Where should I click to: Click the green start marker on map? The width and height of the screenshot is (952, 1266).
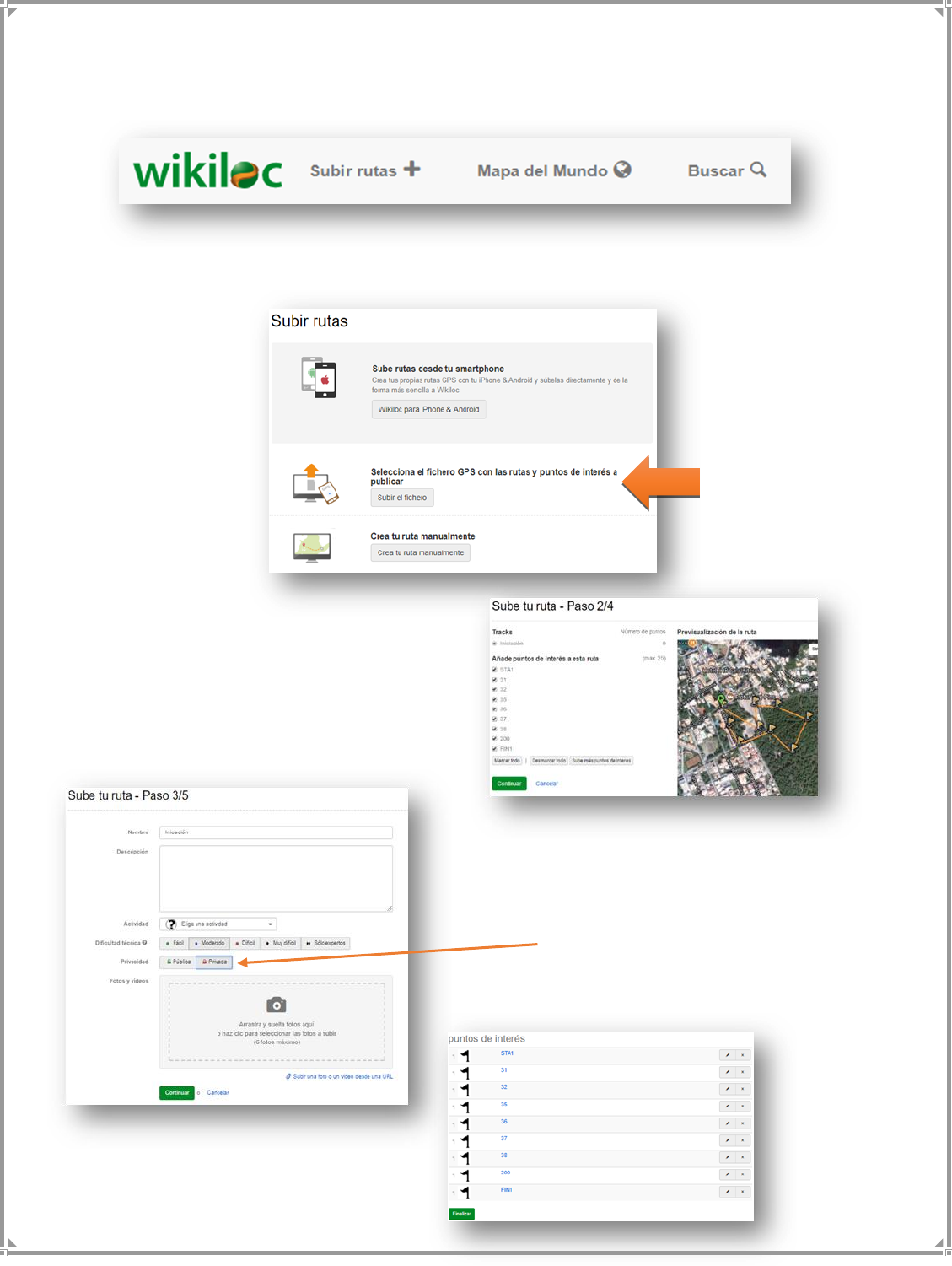pos(721,700)
